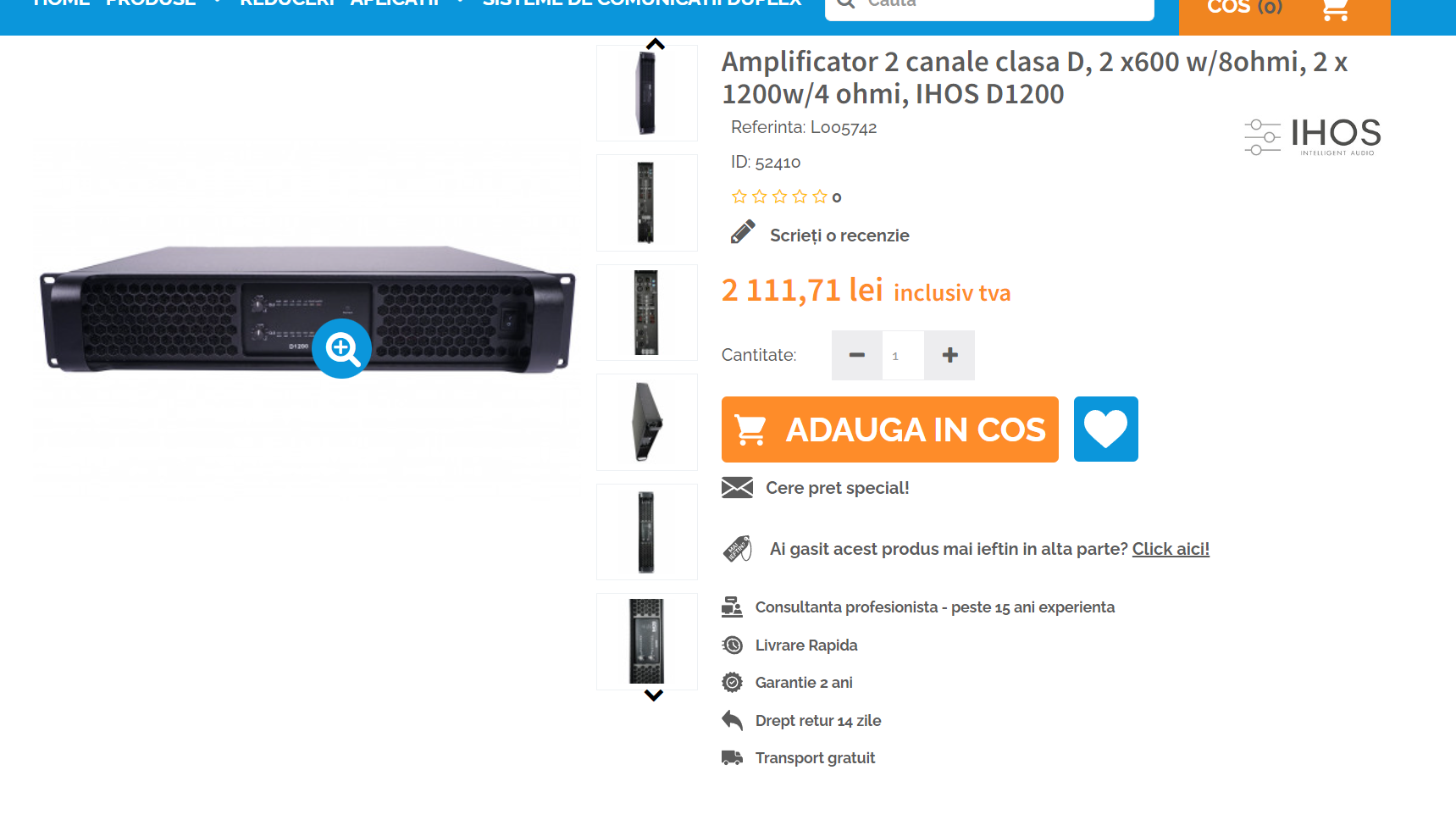Expand the PRODUSE menu dropdown arrow

click(218, 3)
